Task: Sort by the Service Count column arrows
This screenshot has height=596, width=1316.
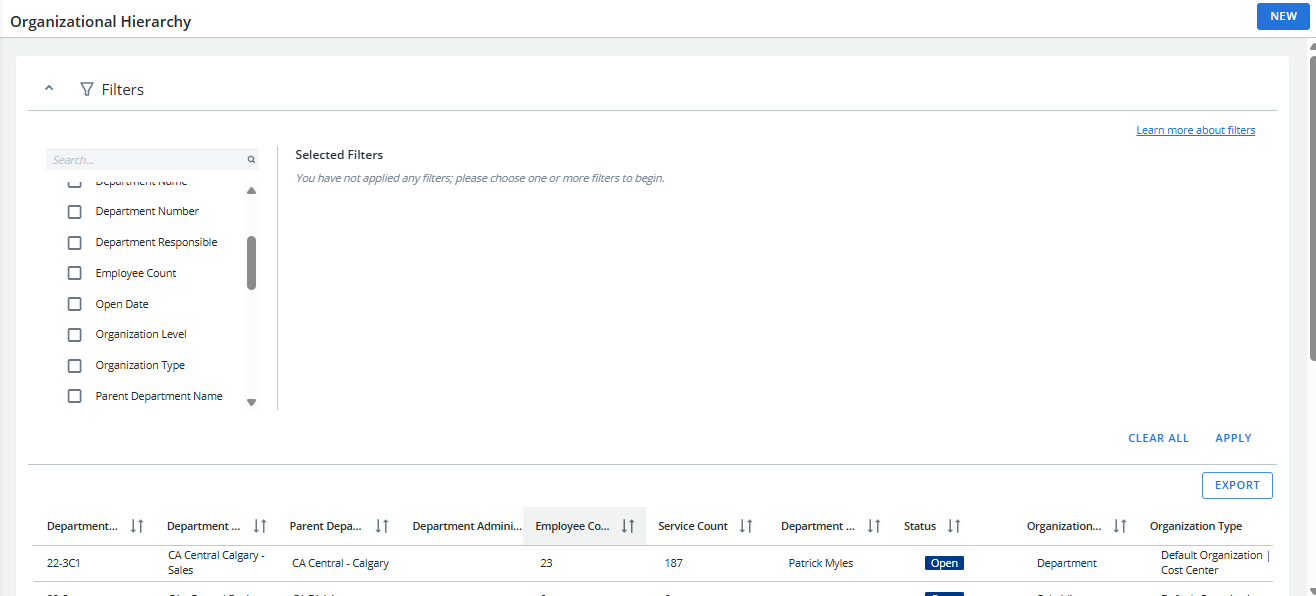Action: coord(746,526)
